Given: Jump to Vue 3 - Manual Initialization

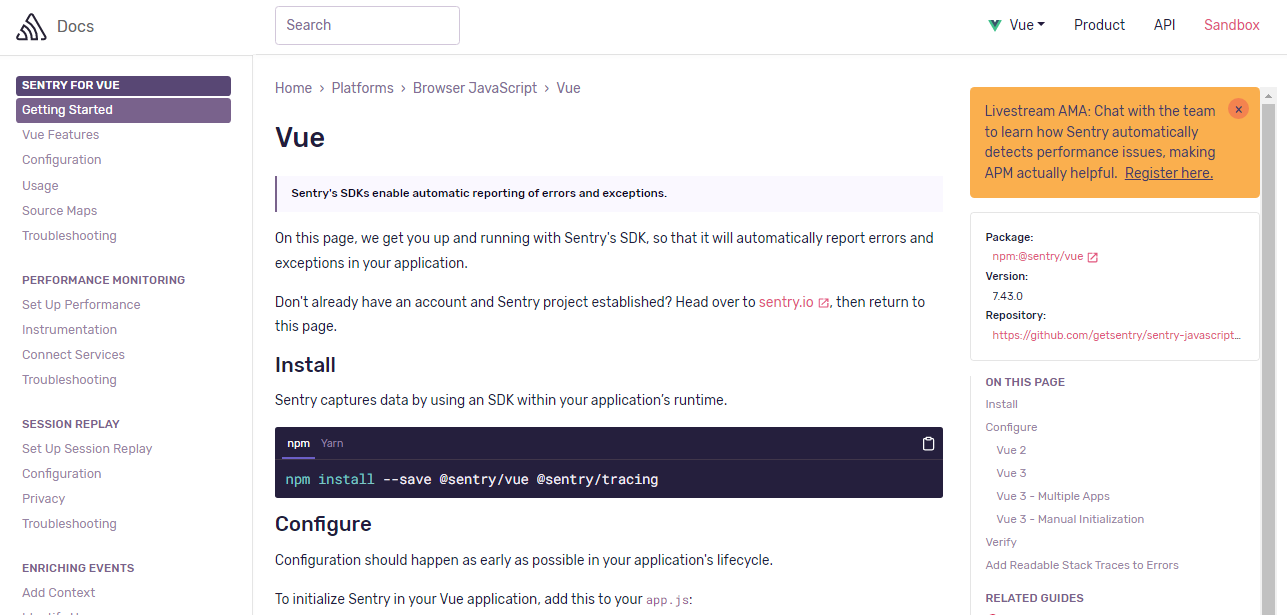Looking at the screenshot, I should (1070, 520).
